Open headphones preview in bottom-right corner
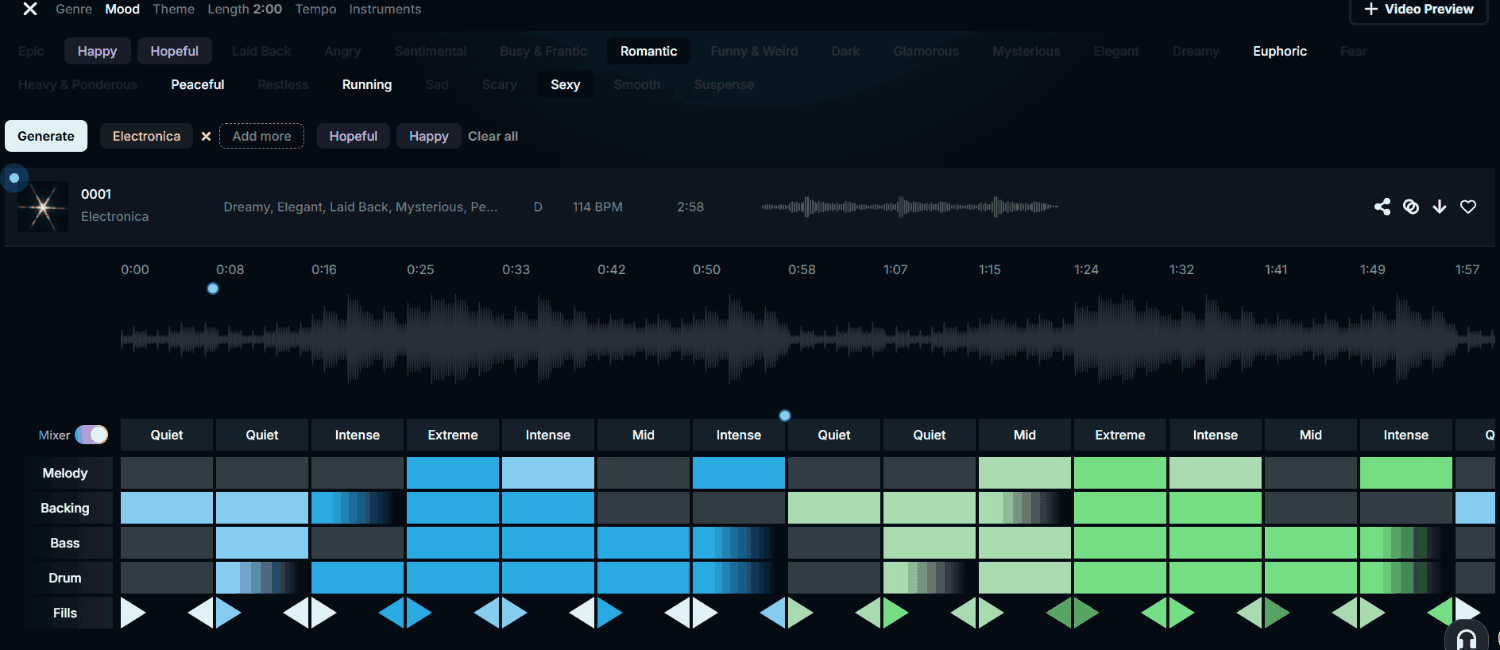The image size is (1500, 650). click(x=1464, y=637)
